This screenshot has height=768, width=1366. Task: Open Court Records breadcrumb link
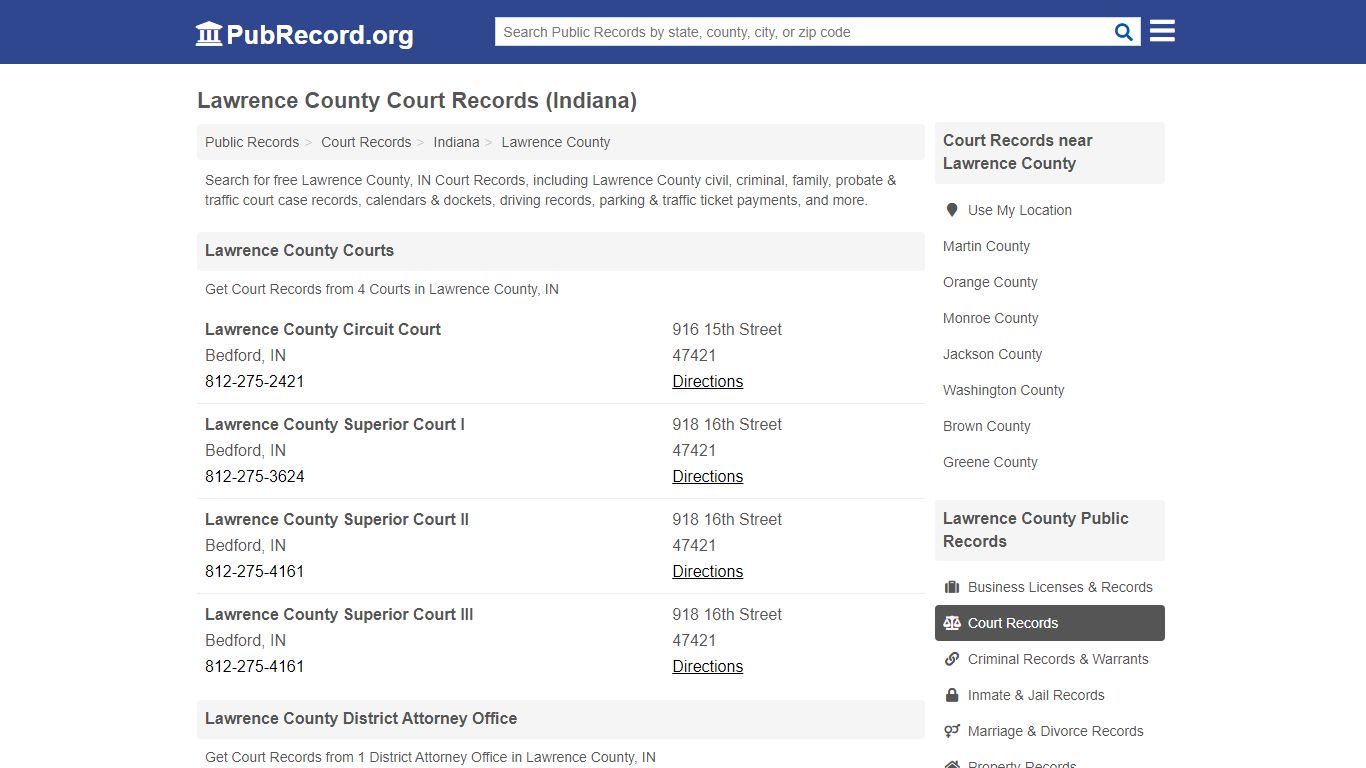[x=366, y=142]
